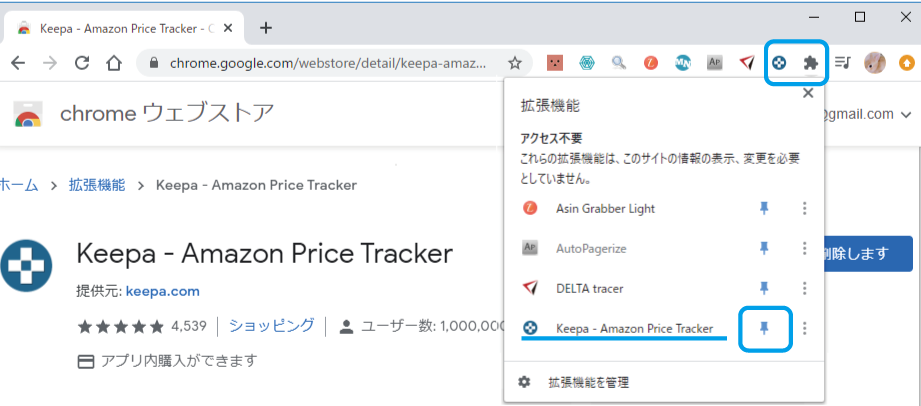The height and width of the screenshot is (406, 921).
Task: Open the media control icon in the toolbar
Action: tap(844, 63)
